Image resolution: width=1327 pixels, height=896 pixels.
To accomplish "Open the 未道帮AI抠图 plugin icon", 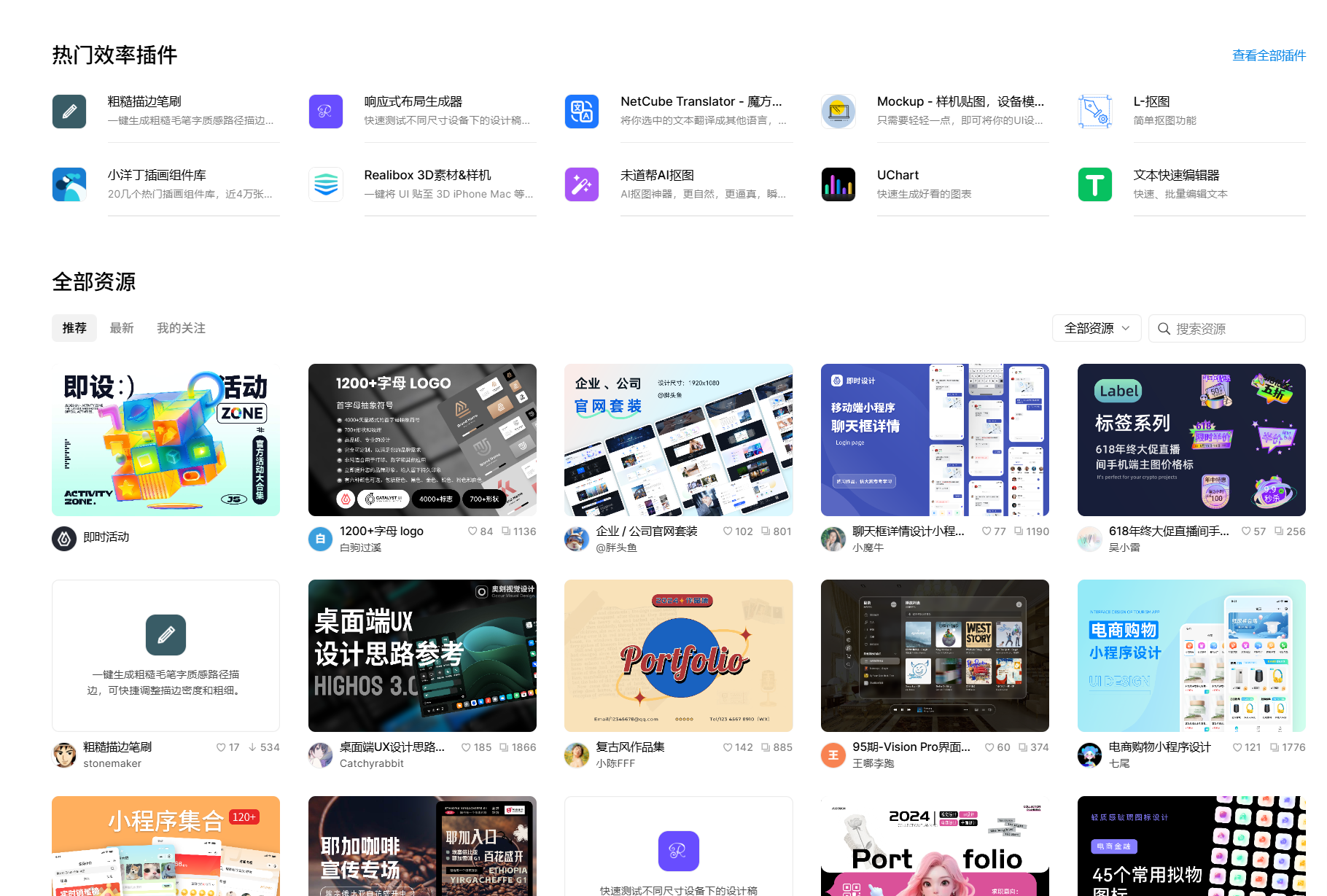I will [x=582, y=184].
